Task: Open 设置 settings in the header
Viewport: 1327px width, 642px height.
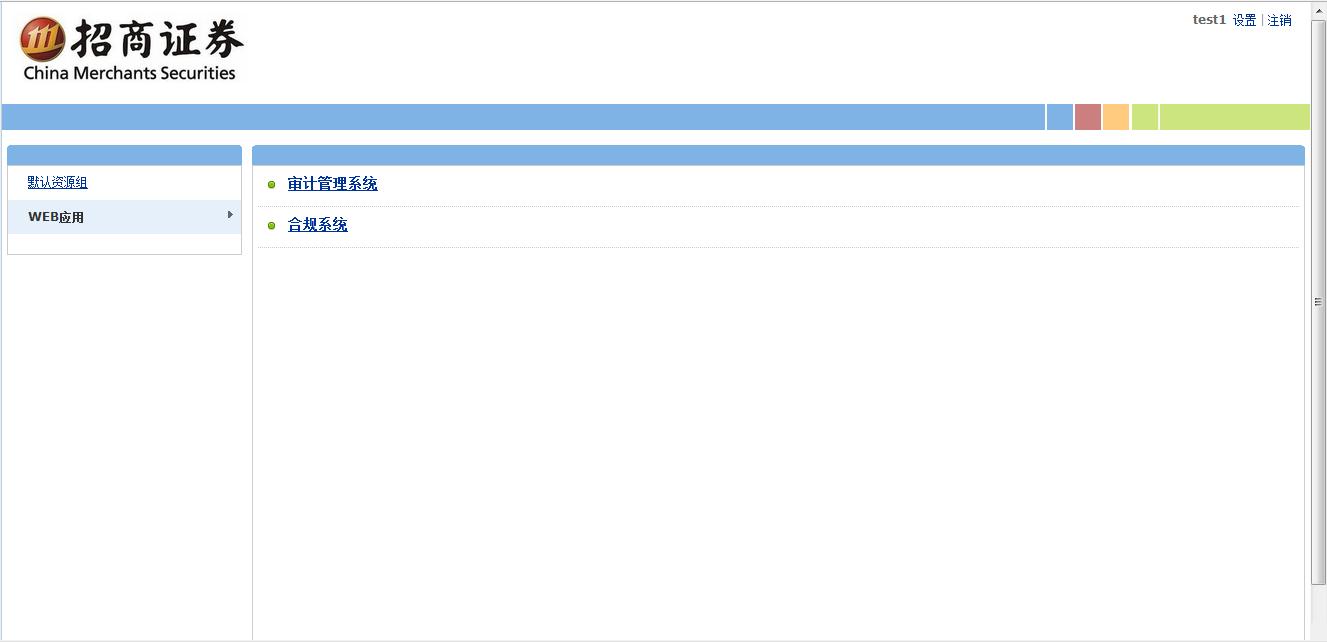Action: (1244, 20)
